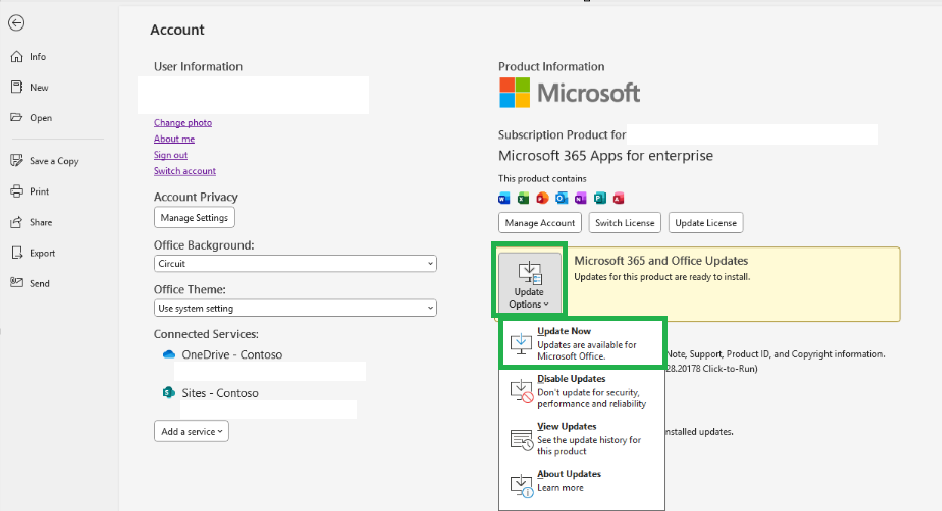This screenshot has height=511, width=942.
Task: Select View Updates menu entry
Action: 581,439
